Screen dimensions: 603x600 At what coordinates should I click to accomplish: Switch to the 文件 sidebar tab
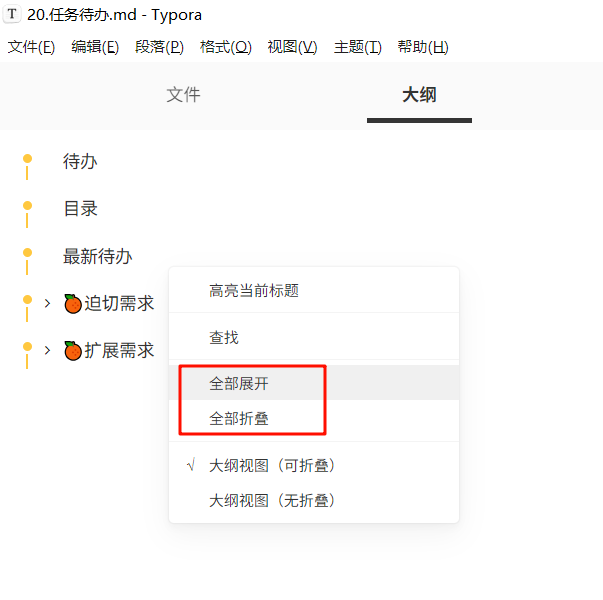[183, 95]
